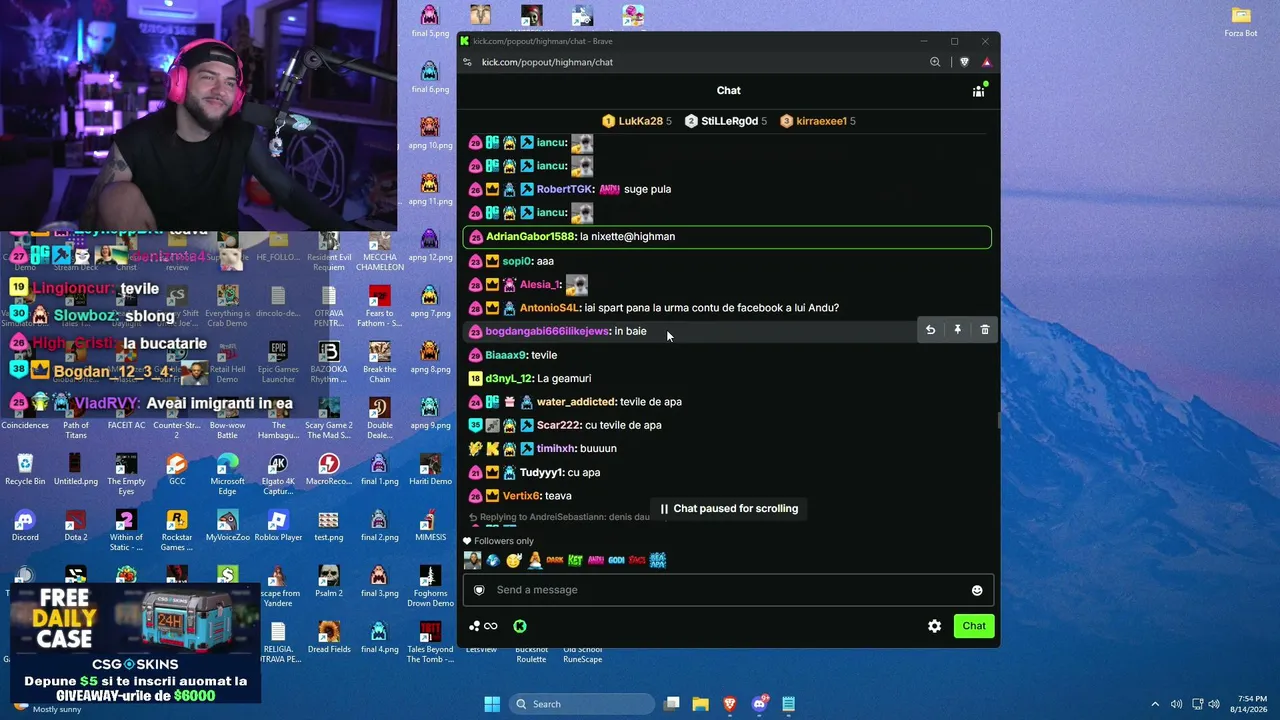Open the emoji picker in message box
The width and height of the screenshot is (1280, 720).
977,590
